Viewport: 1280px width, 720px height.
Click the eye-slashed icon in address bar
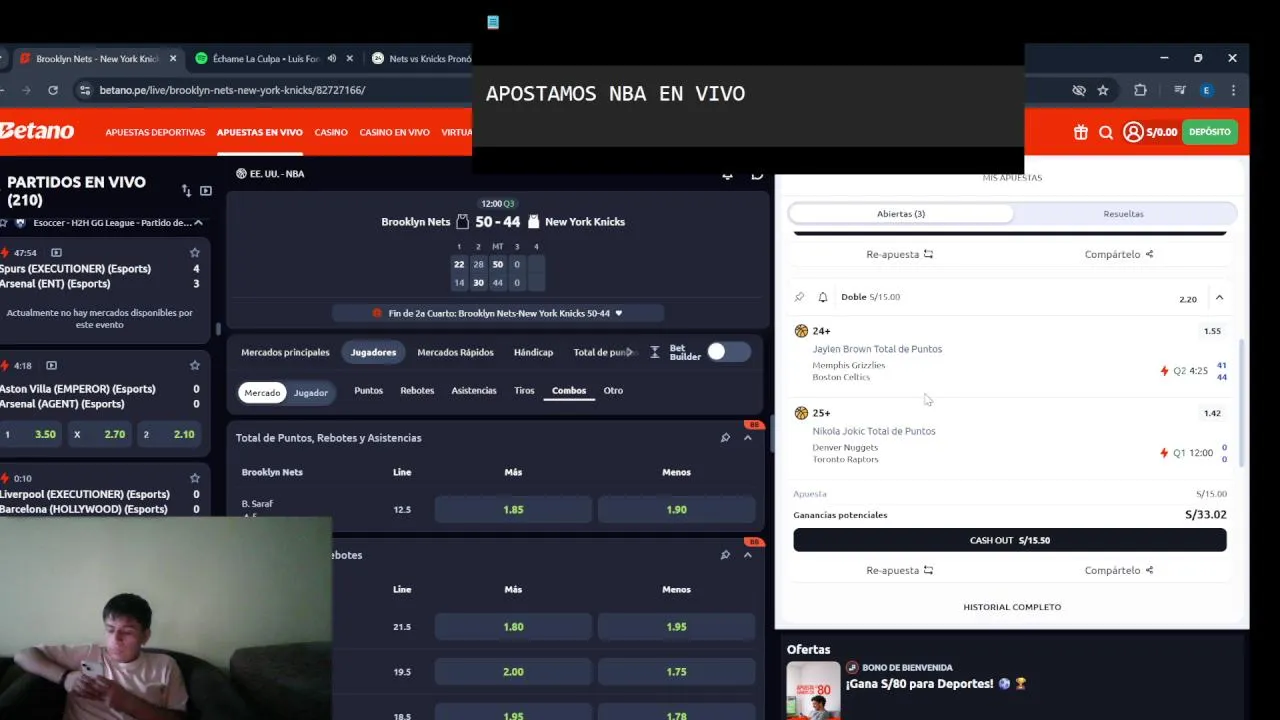[x=1079, y=90]
